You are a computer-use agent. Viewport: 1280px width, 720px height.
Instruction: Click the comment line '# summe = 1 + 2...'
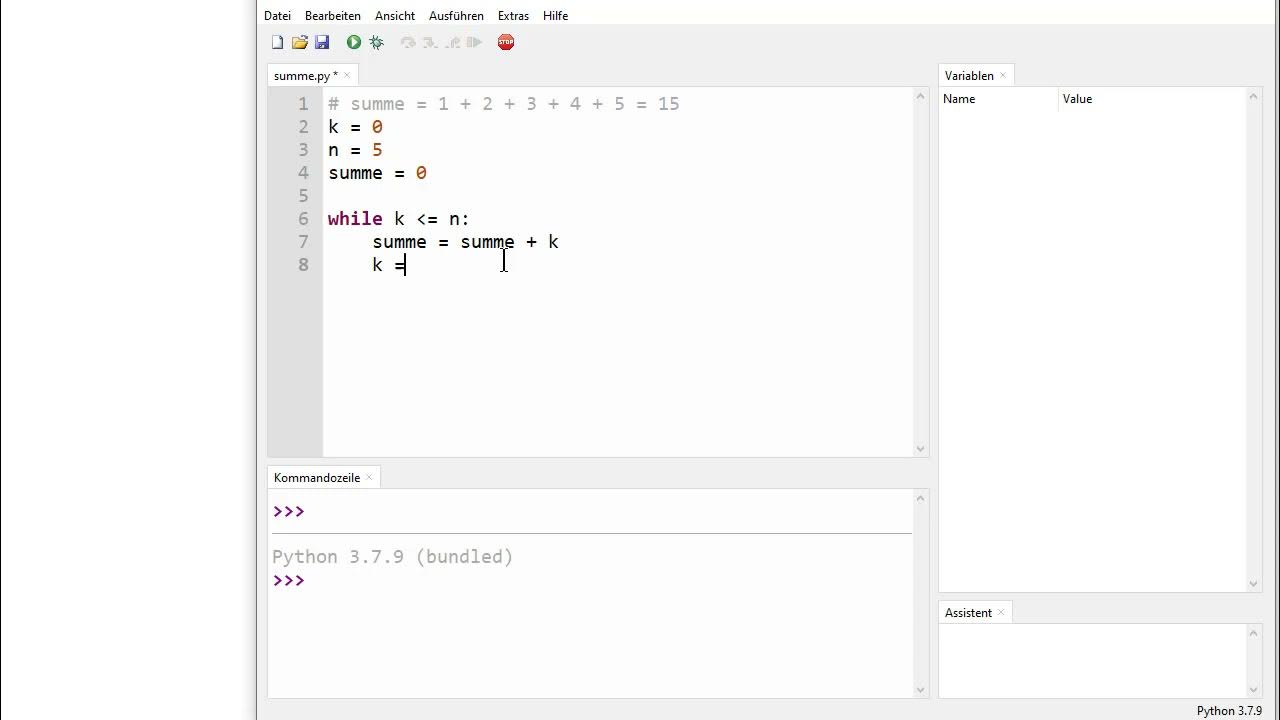pyautogui.click(x=504, y=104)
